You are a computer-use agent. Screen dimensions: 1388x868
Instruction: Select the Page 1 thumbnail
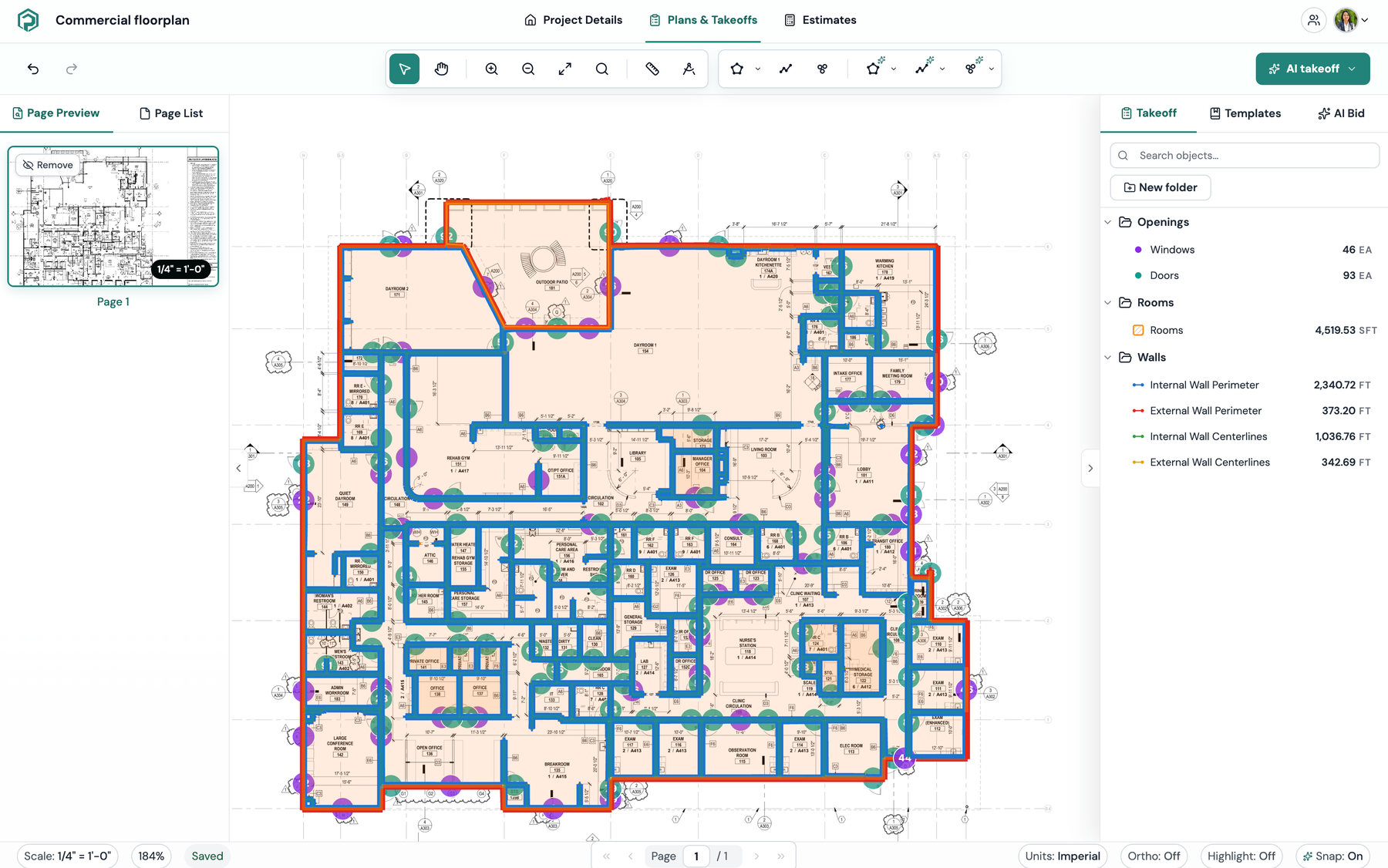pos(113,217)
